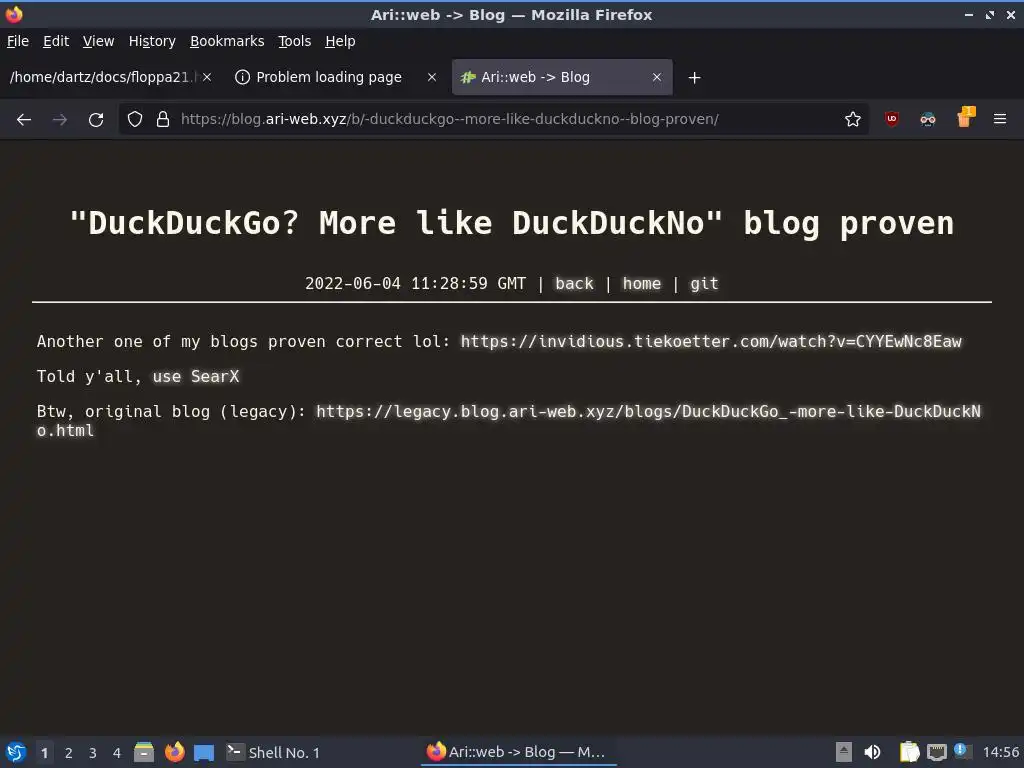Open the Firefox hamburger menu

[1000, 119]
